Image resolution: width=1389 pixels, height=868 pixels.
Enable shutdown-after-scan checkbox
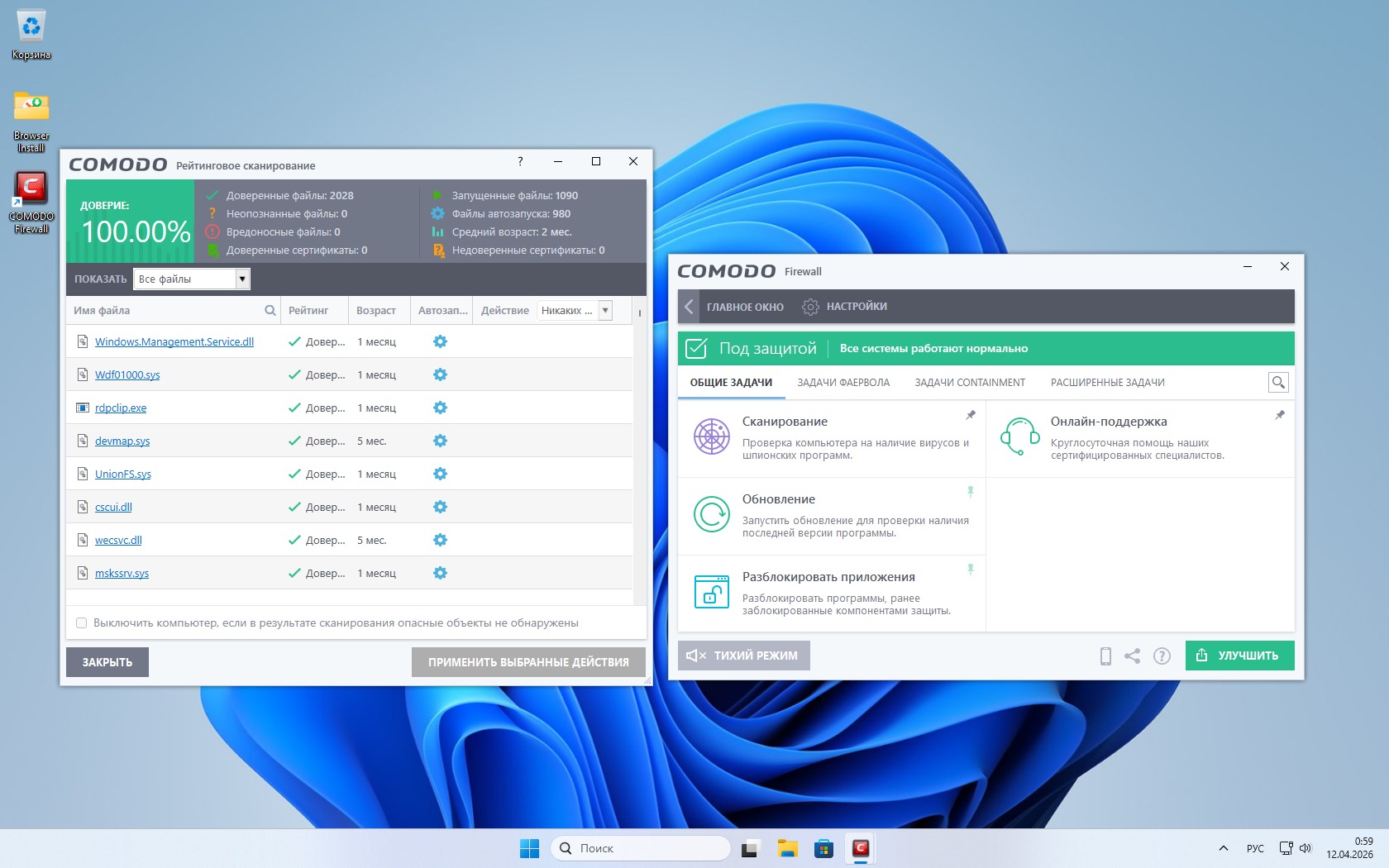[82, 623]
